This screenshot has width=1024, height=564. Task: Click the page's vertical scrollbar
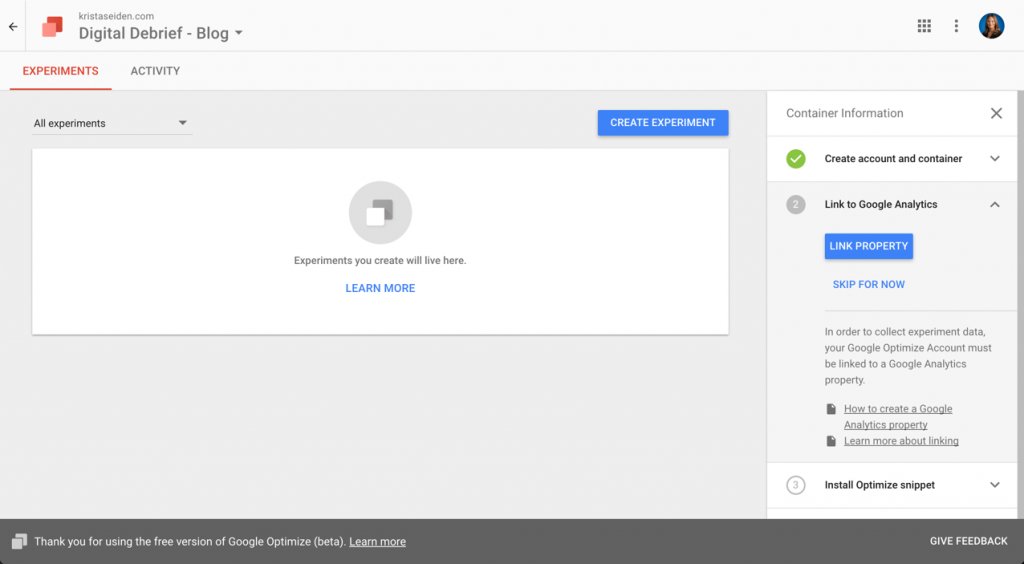click(1020, 305)
